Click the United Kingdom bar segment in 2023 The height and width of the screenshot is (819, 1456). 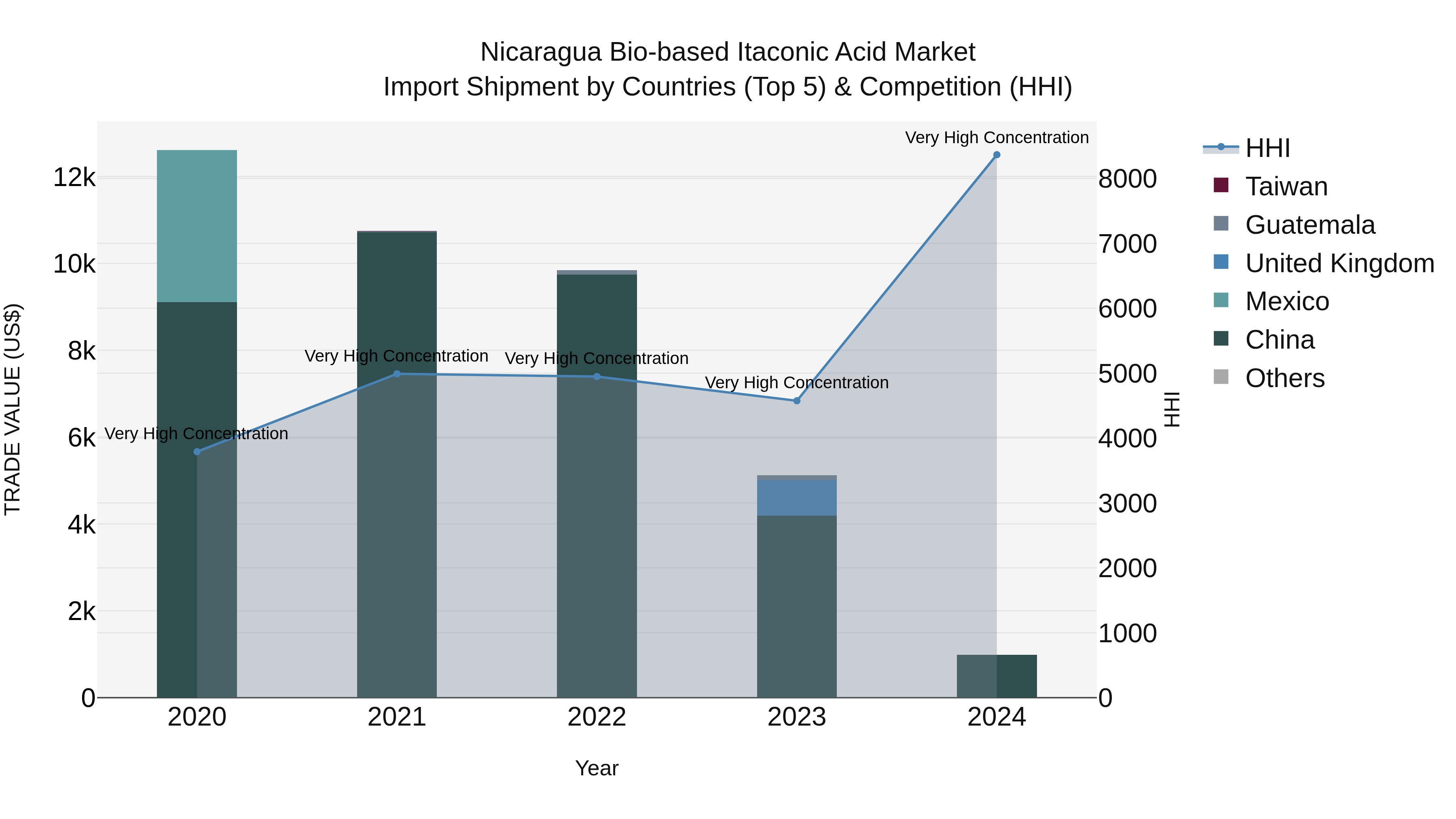[x=797, y=498]
